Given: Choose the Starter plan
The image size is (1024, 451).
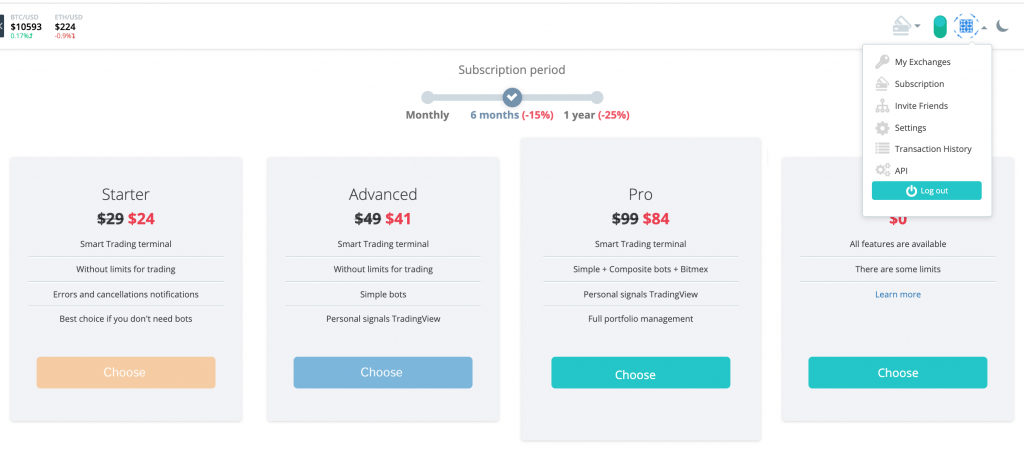Looking at the screenshot, I should [x=125, y=372].
